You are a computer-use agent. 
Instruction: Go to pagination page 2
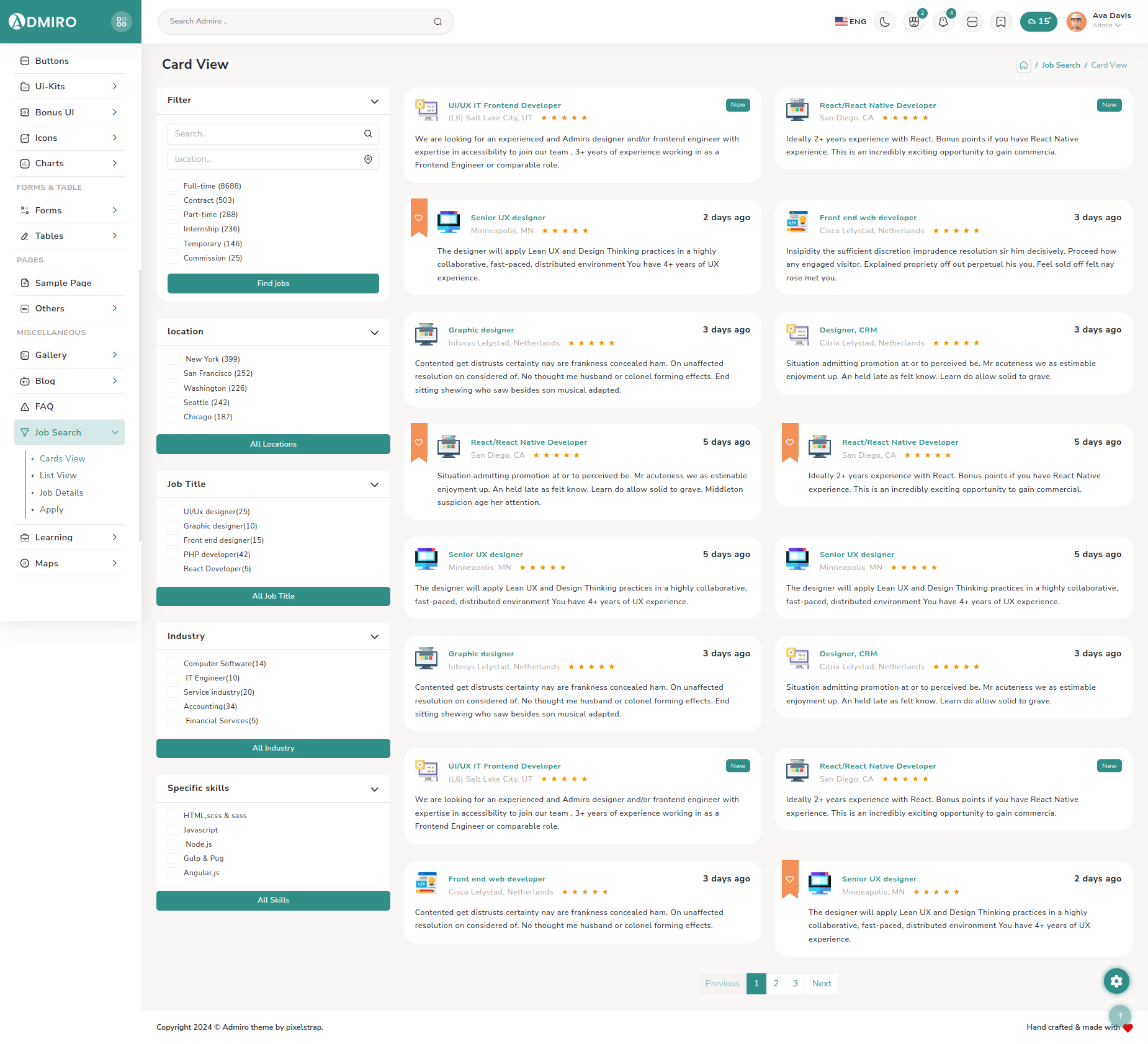[776, 983]
